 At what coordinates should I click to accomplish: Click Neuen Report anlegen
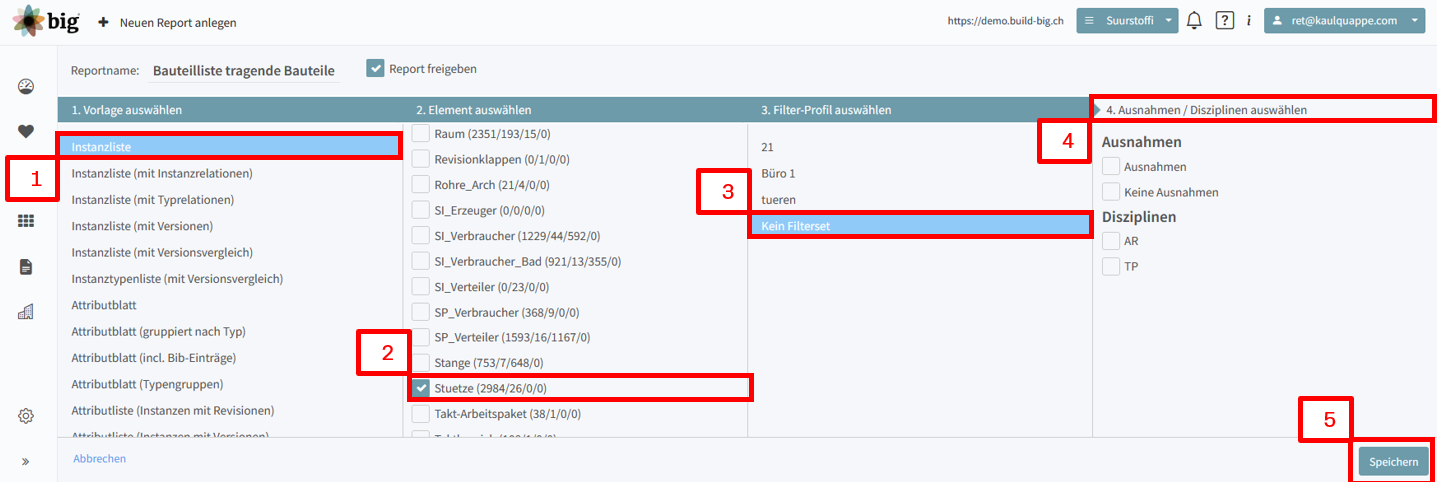(178, 22)
